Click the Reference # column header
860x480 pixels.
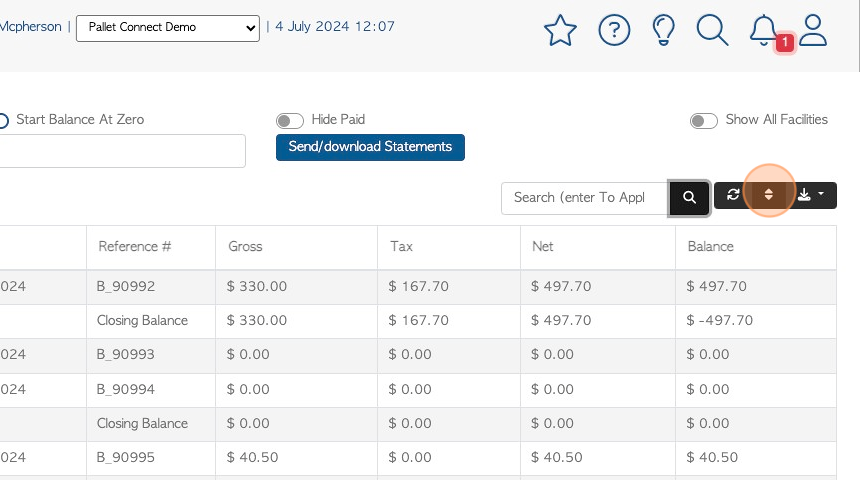[135, 246]
